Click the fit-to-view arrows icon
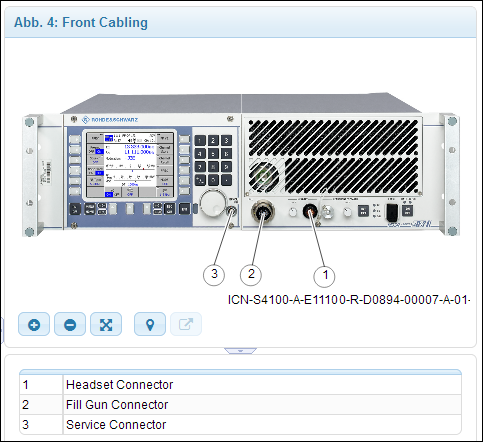Viewport: 483px width, 442px height. [x=106, y=324]
